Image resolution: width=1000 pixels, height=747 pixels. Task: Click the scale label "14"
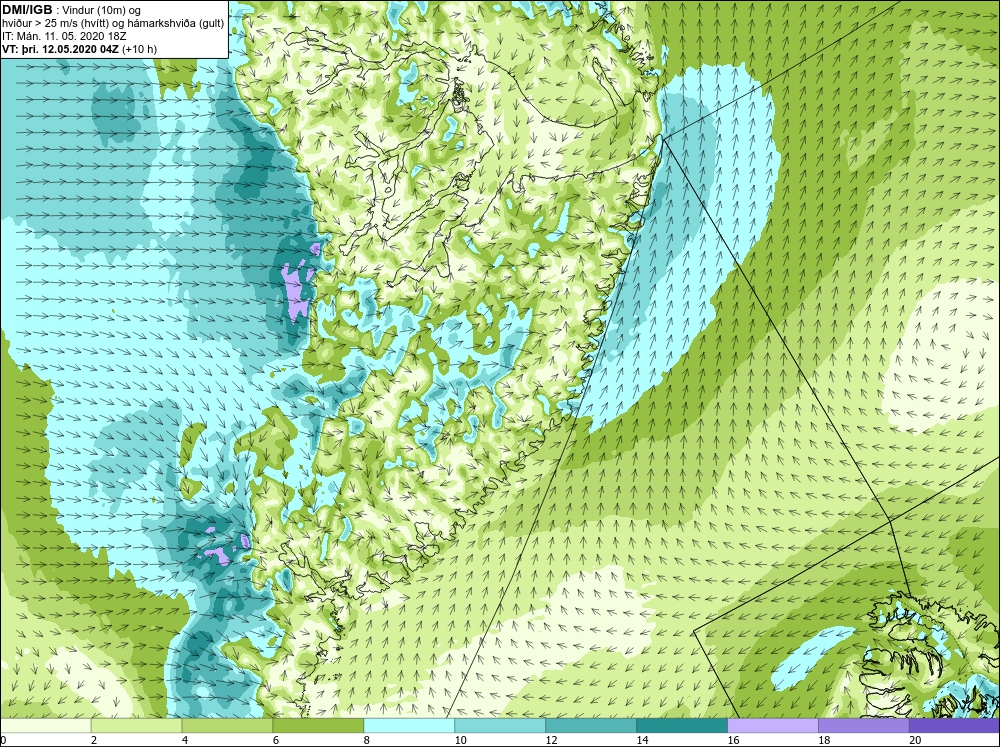click(642, 740)
